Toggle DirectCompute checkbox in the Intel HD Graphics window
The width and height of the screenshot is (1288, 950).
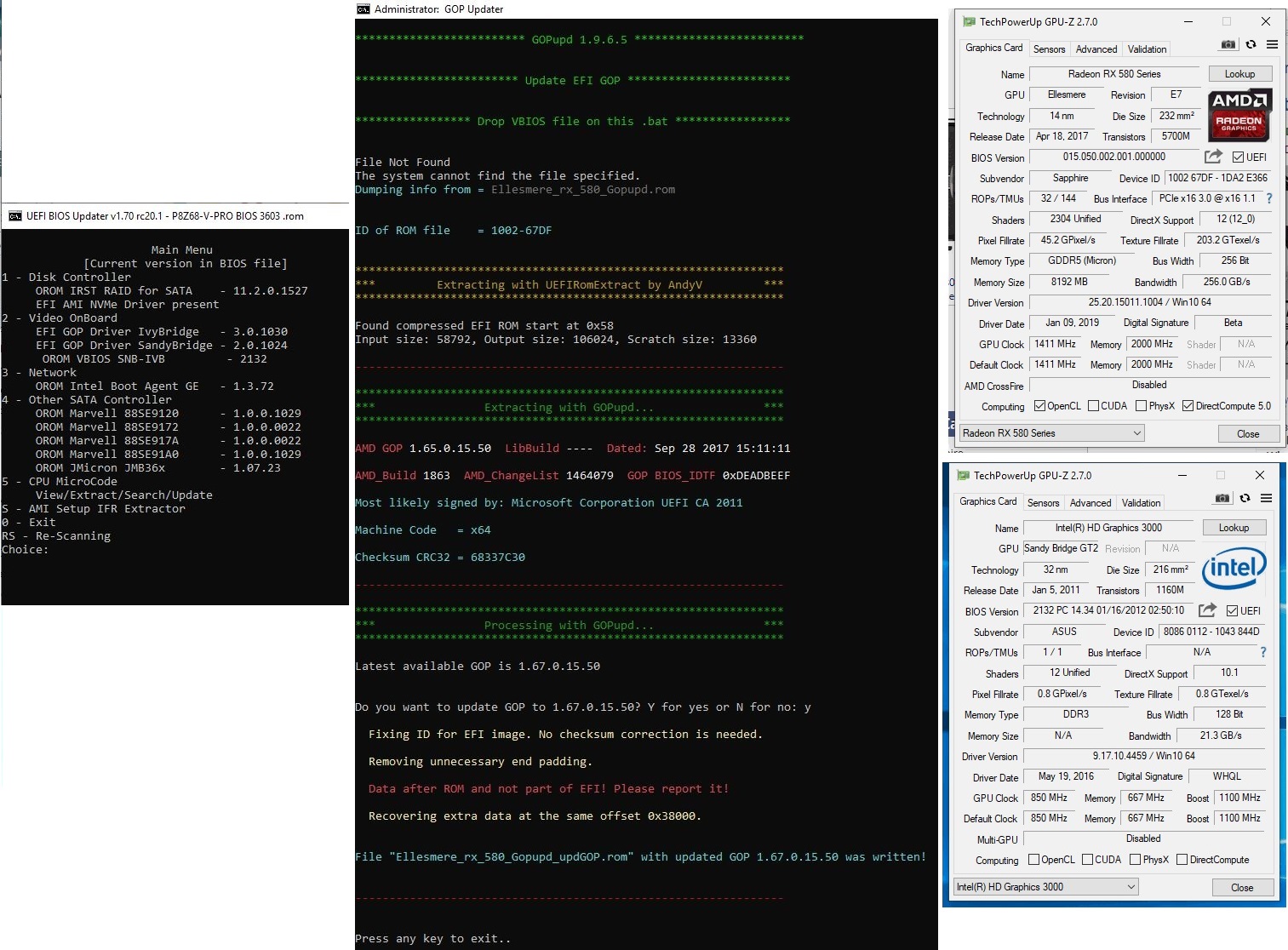(x=1182, y=860)
